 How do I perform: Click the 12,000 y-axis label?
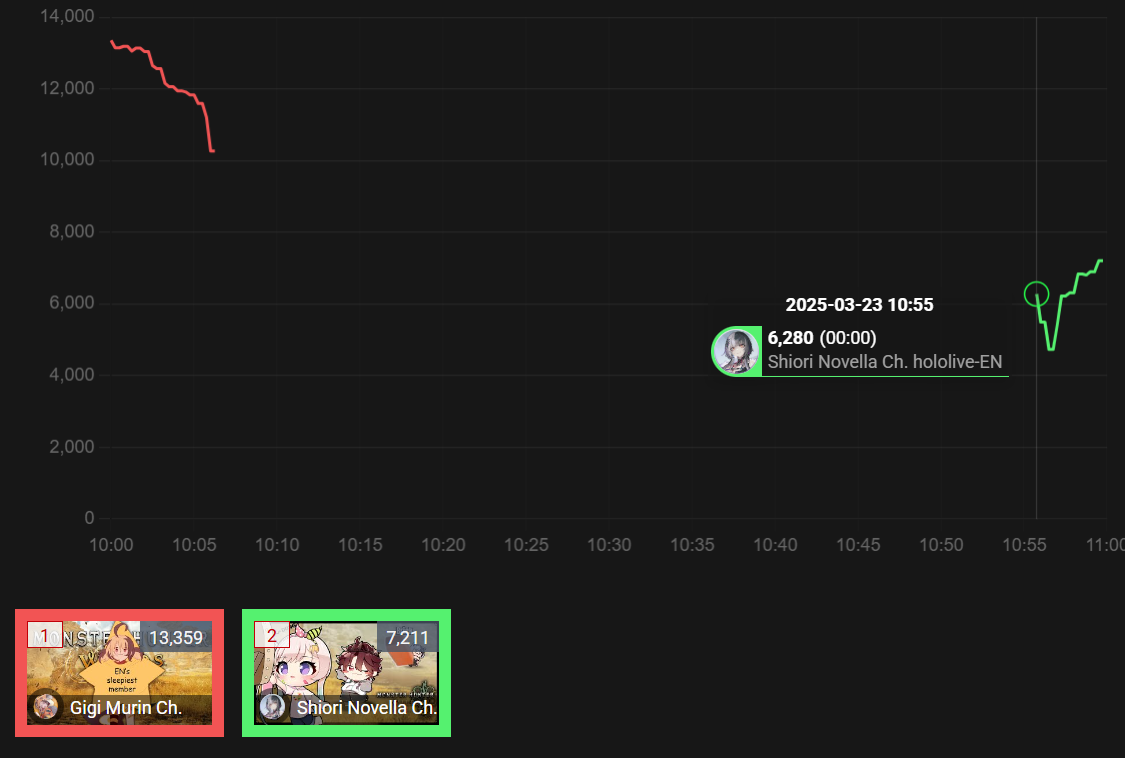click(x=67, y=88)
